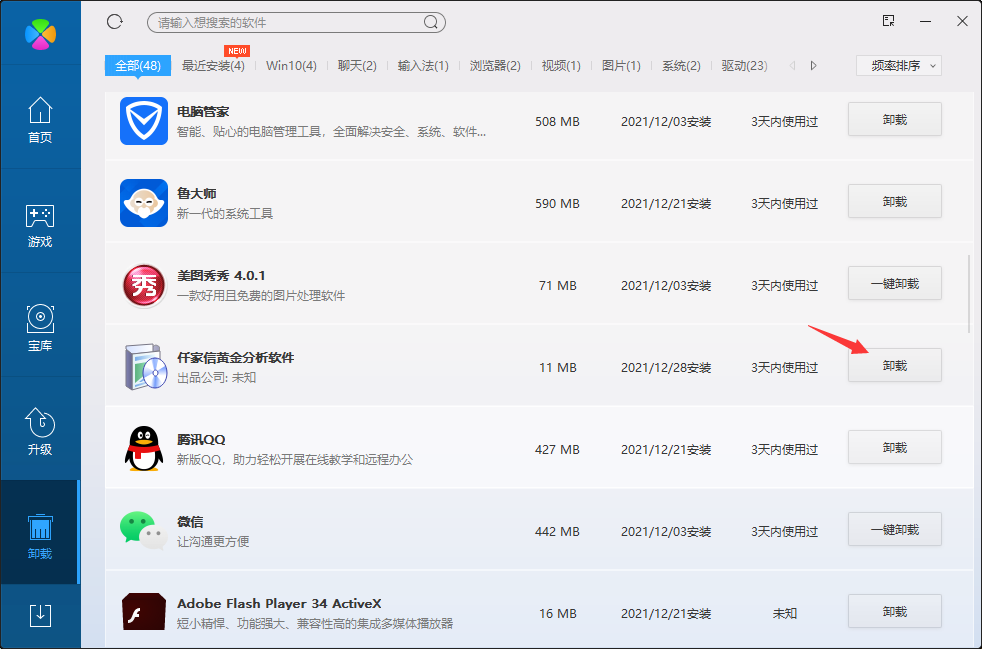Go to the 宝库 software library
Screen dimensions: 982x649
pos(40,329)
